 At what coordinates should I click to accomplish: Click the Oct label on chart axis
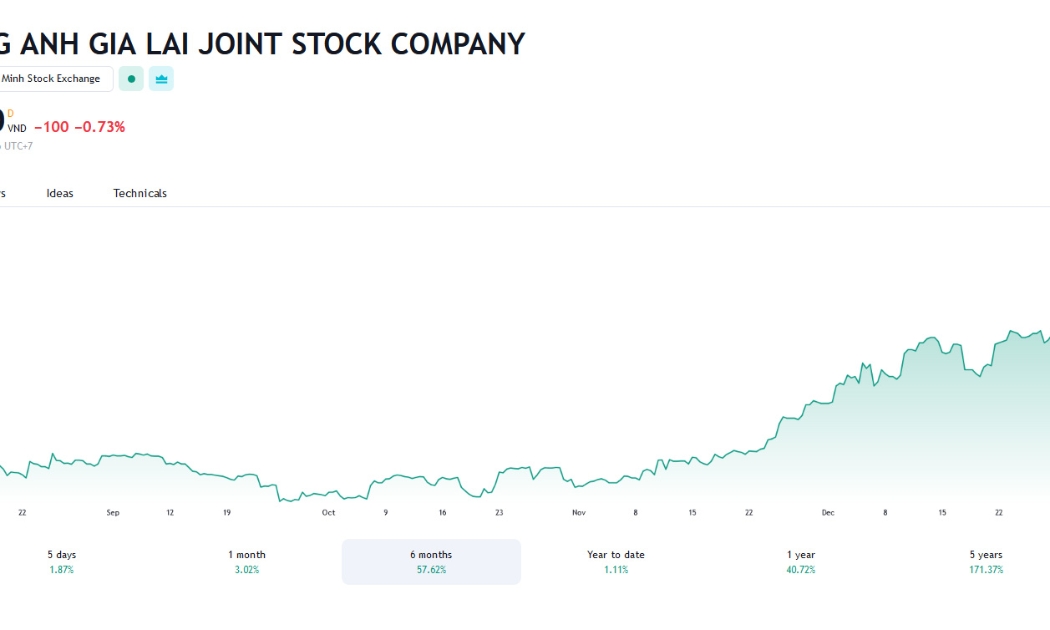coord(328,513)
